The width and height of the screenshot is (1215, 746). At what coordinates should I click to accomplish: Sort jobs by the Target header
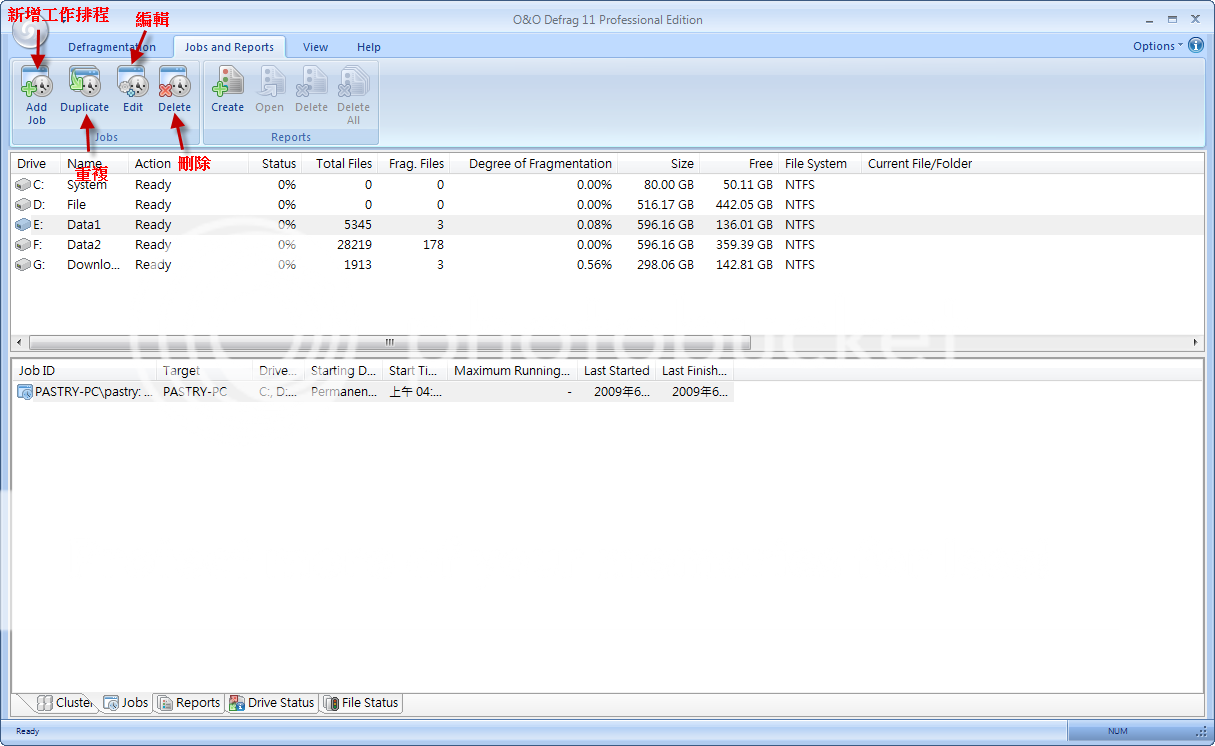(x=204, y=371)
